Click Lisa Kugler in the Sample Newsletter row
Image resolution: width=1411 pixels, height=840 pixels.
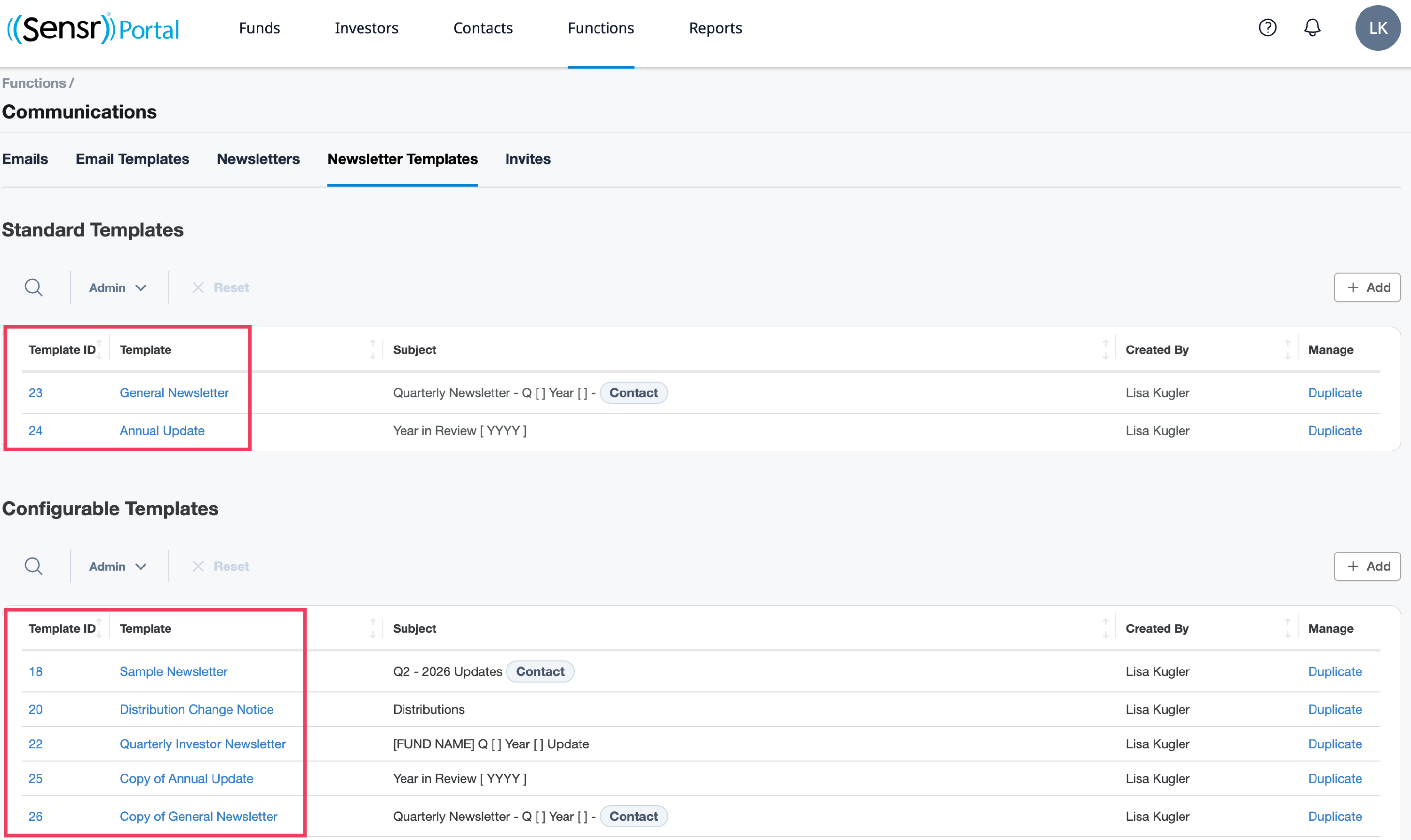(x=1157, y=671)
